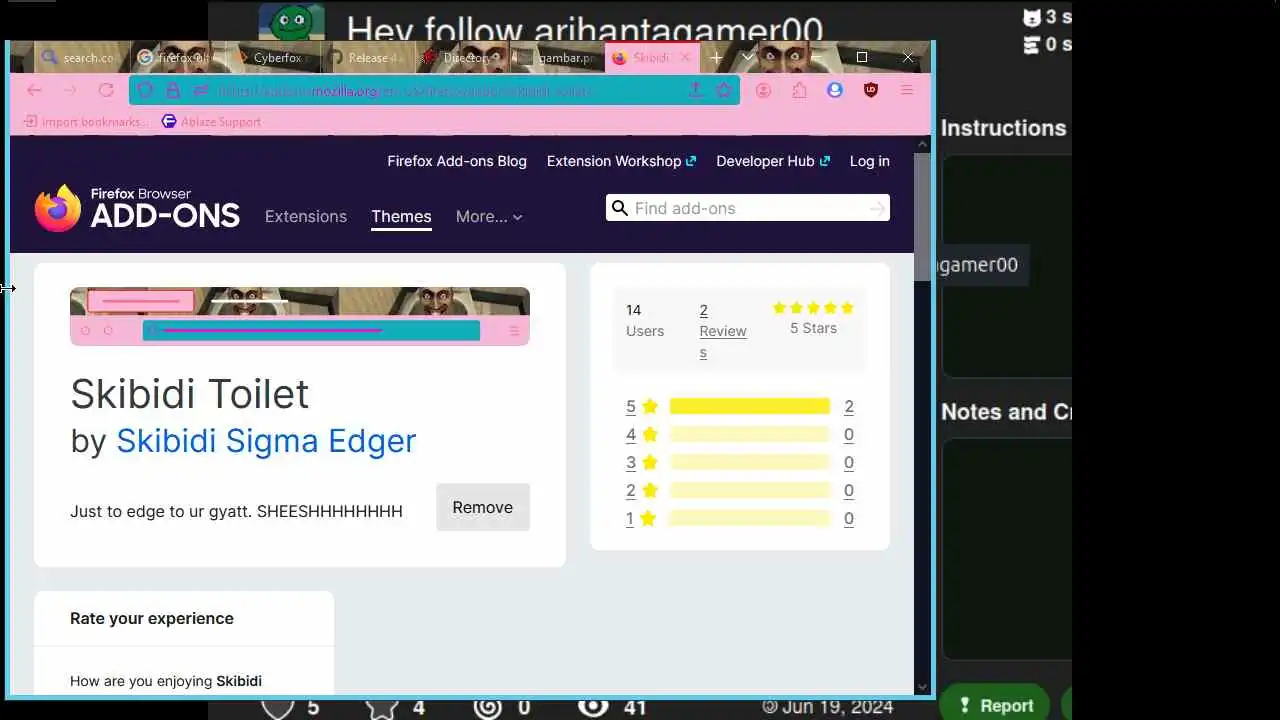Click the browser forward arrow
This screenshot has height=720, width=1280.
click(x=70, y=90)
